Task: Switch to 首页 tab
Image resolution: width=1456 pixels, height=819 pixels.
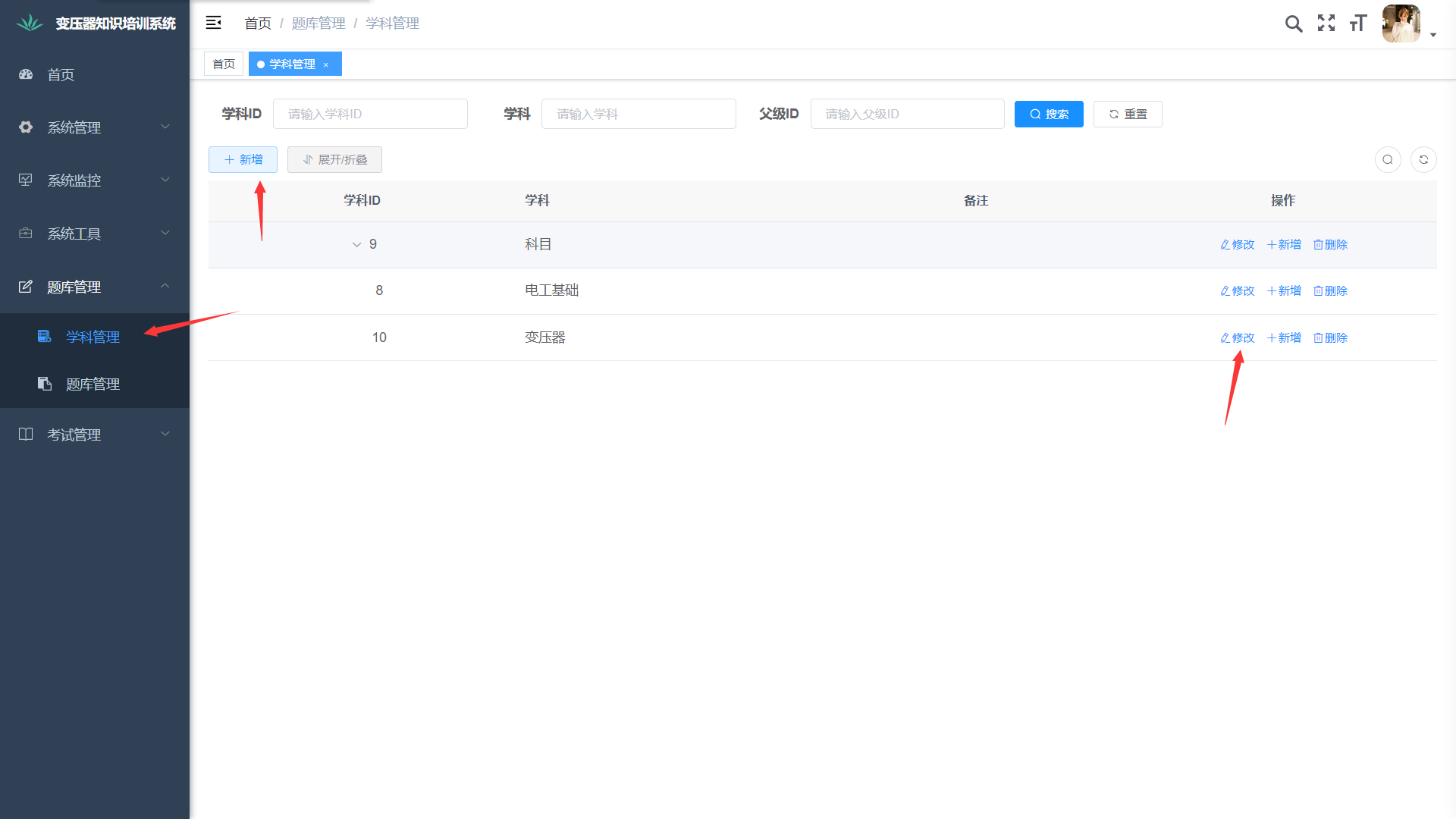Action: click(224, 64)
